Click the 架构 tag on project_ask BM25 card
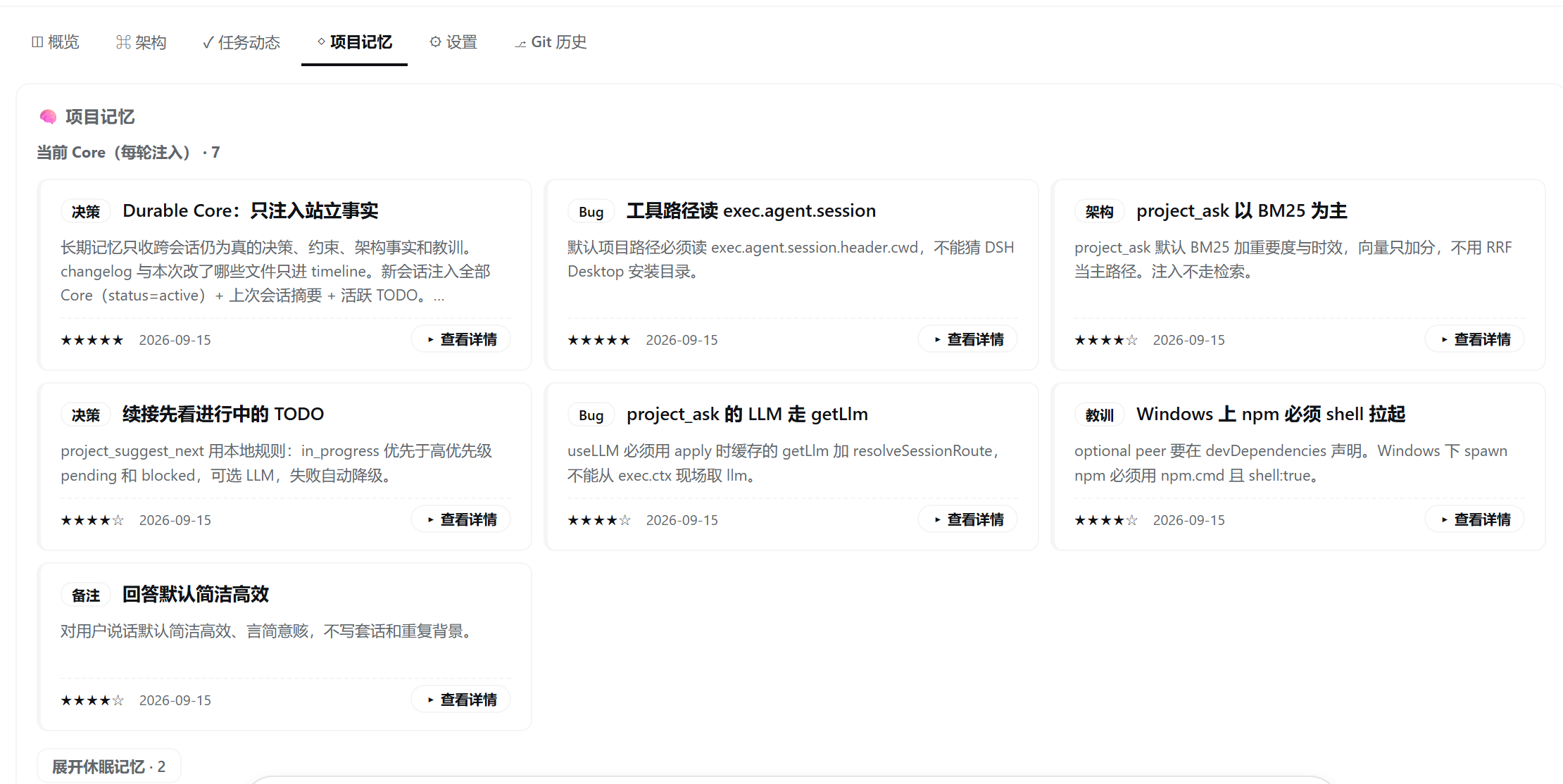 1100,212
